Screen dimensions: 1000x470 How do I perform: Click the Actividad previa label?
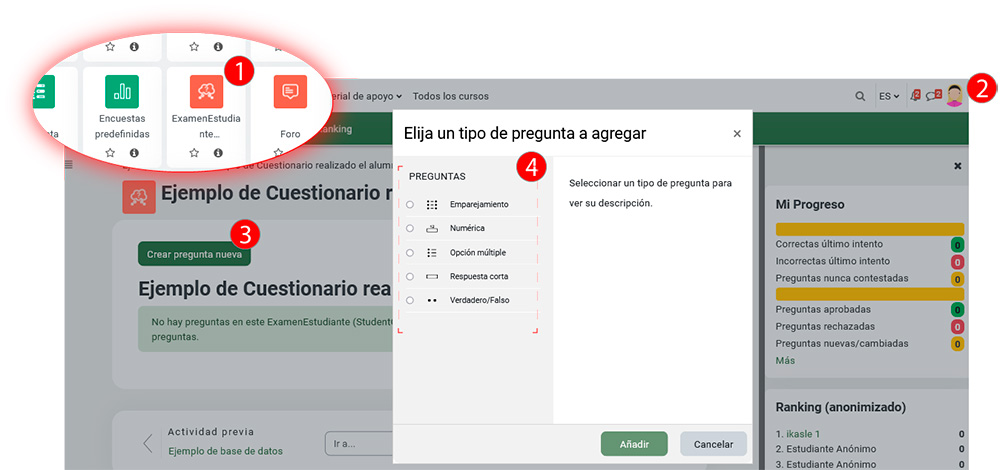click(210, 432)
